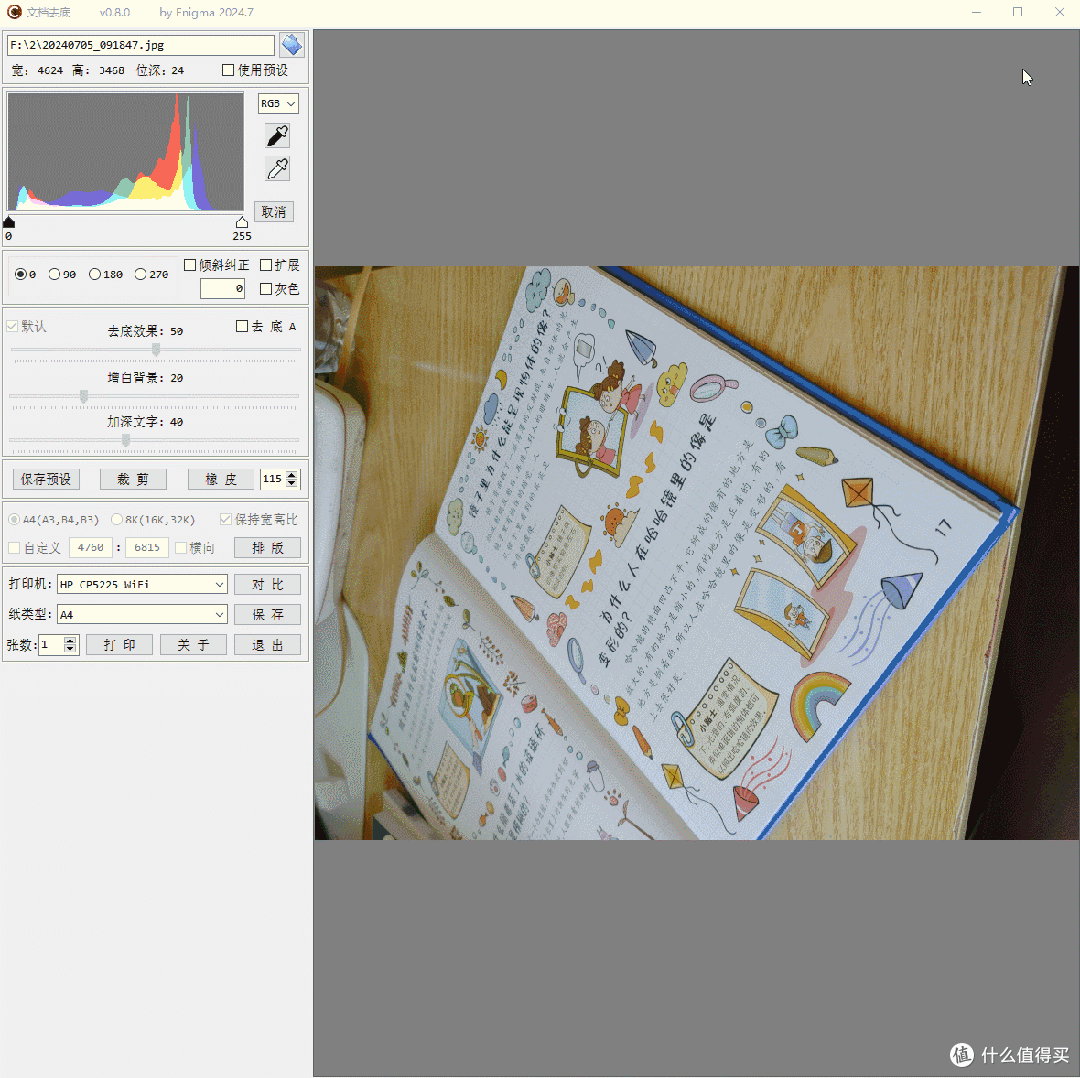Click the app logo icon in title bar
This screenshot has width=1080, height=1078.
(x=14, y=12)
